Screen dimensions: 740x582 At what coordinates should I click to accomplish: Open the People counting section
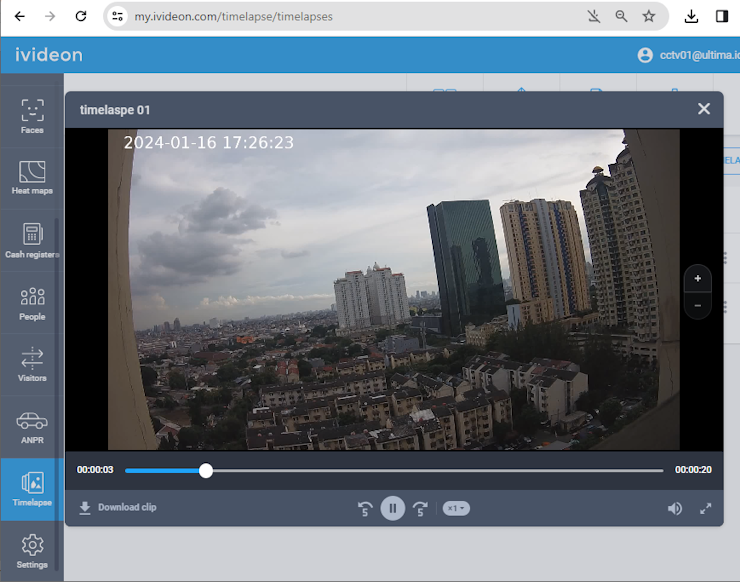click(32, 303)
